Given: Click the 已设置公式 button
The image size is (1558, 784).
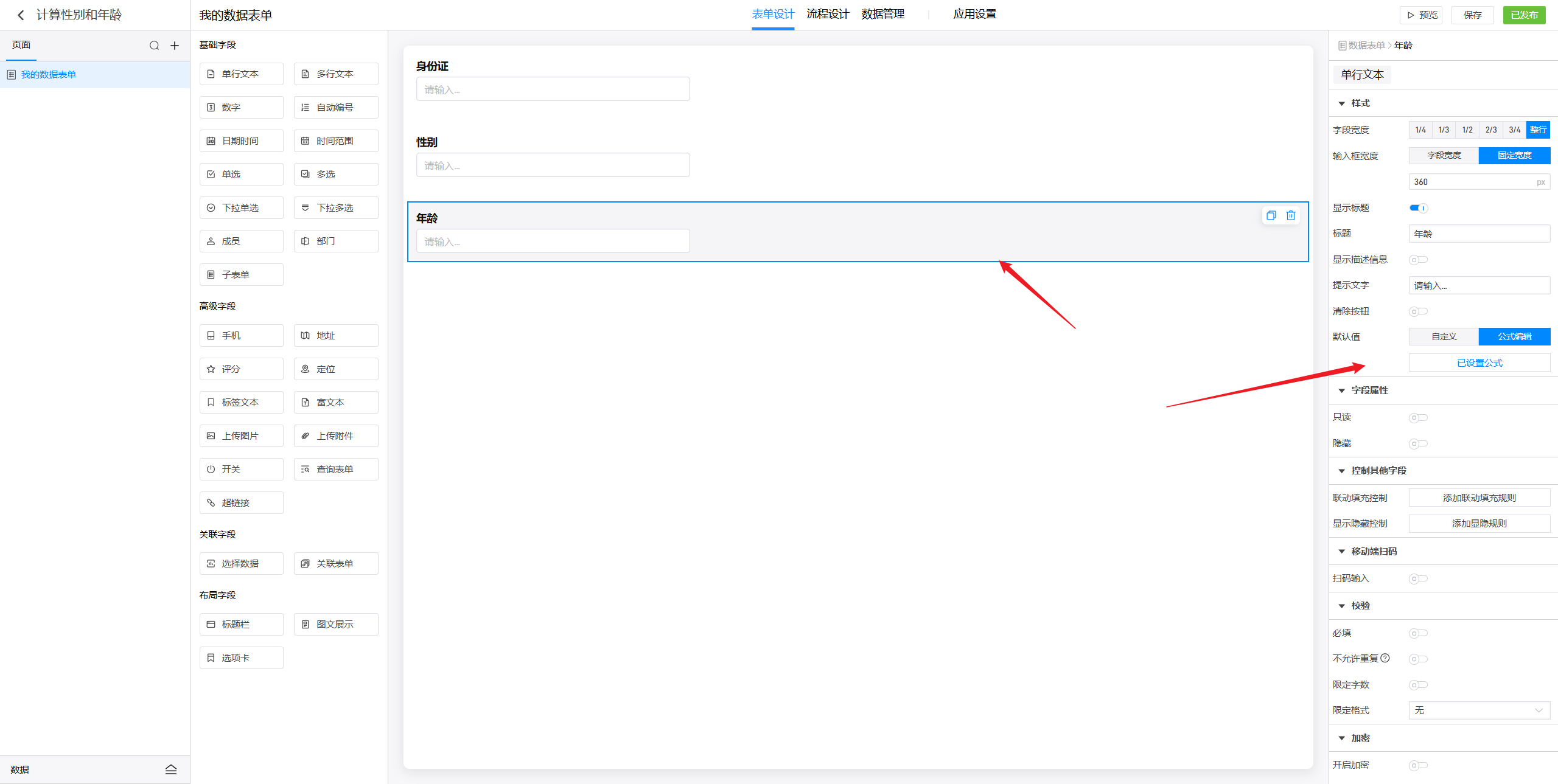Looking at the screenshot, I should coord(1479,363).
